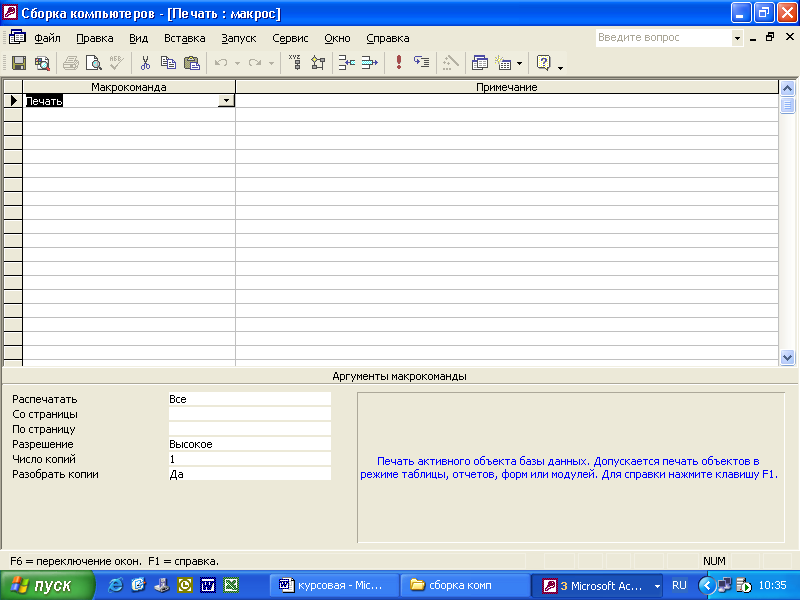Viewport: 800px width, 600px height.
Task: Open the Файл menu
Action: (x=47, y=38)
